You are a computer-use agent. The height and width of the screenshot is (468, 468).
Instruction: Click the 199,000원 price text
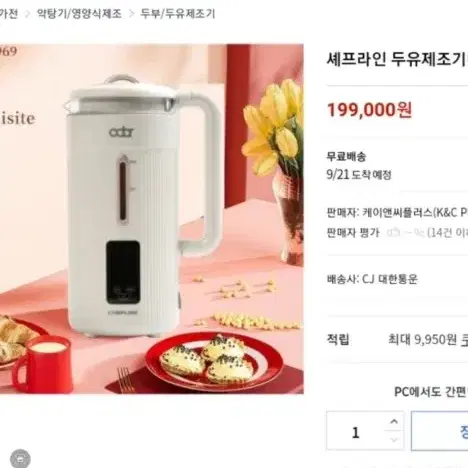[370, 110]
